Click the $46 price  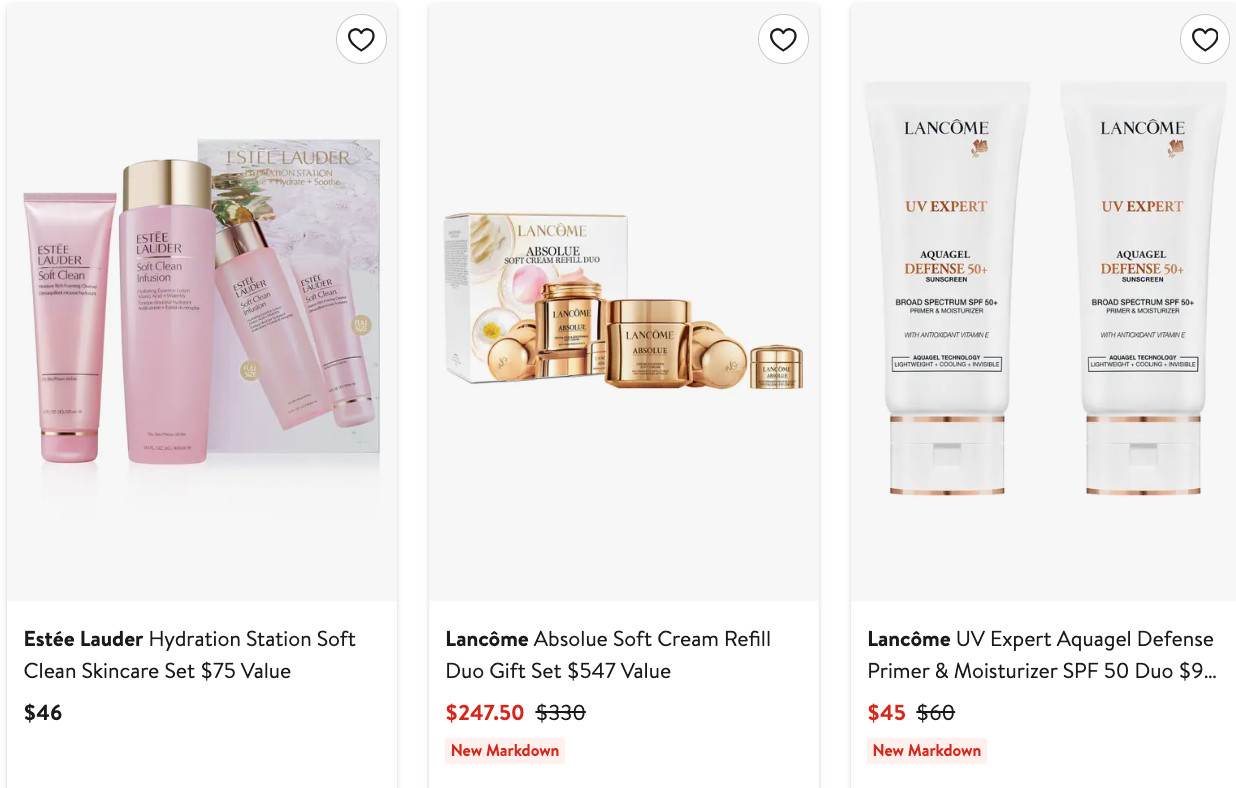pyautogui.click(x=43, y=713)
